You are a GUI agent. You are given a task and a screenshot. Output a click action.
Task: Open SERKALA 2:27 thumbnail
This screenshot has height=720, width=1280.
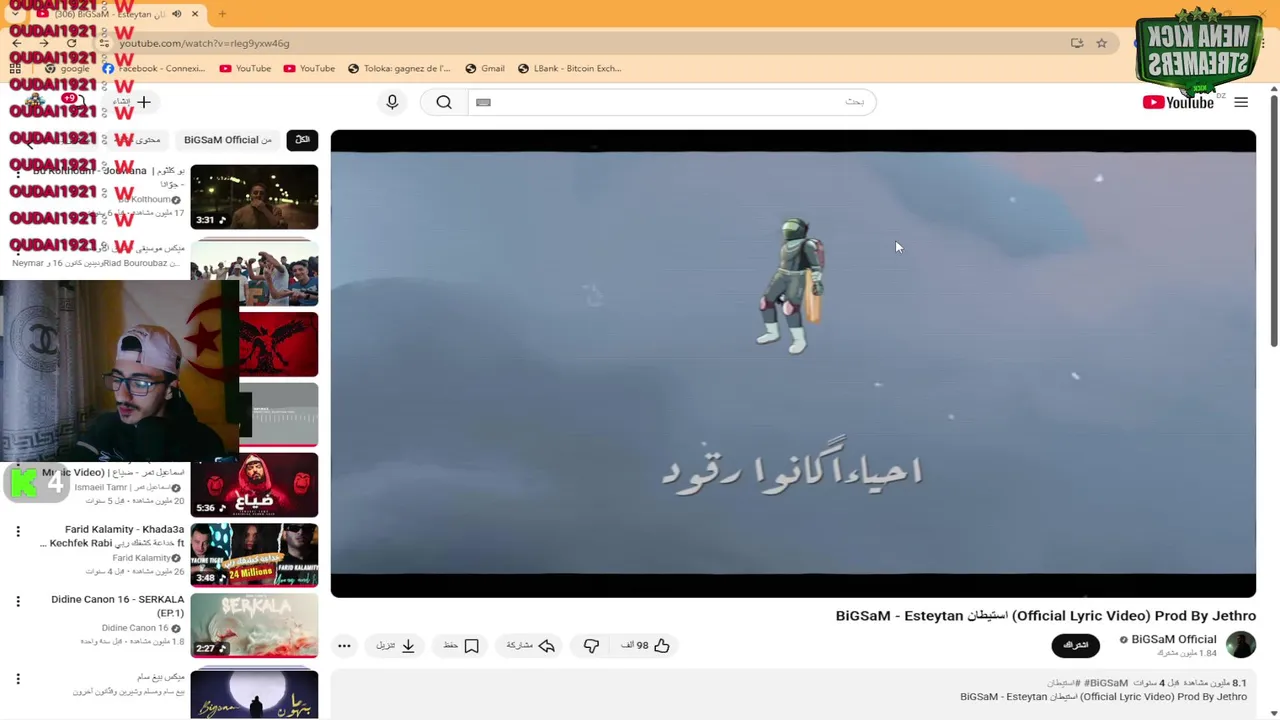pos(254,625)
